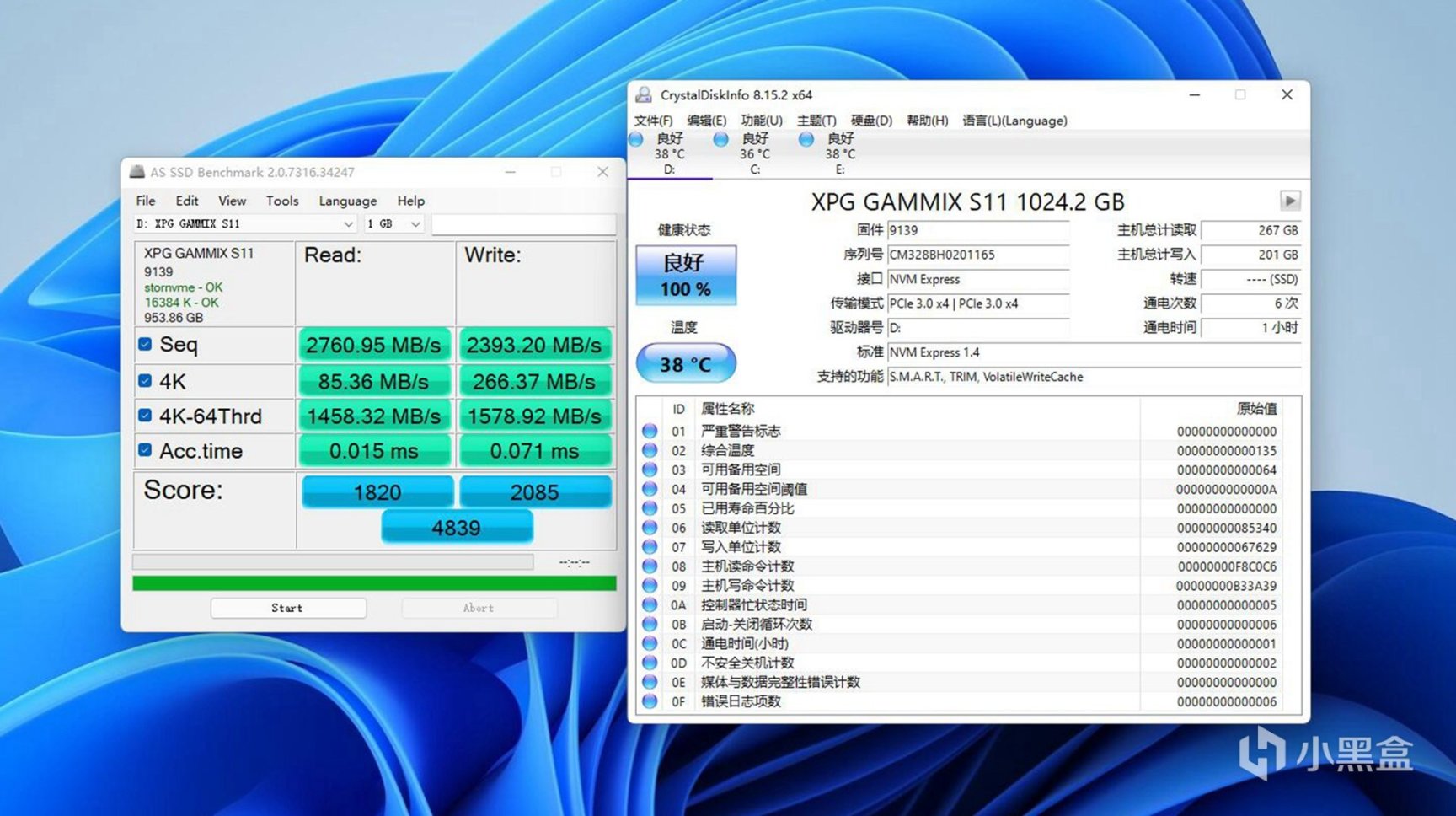Click the status dot for attribute 0A

(650, 605)
